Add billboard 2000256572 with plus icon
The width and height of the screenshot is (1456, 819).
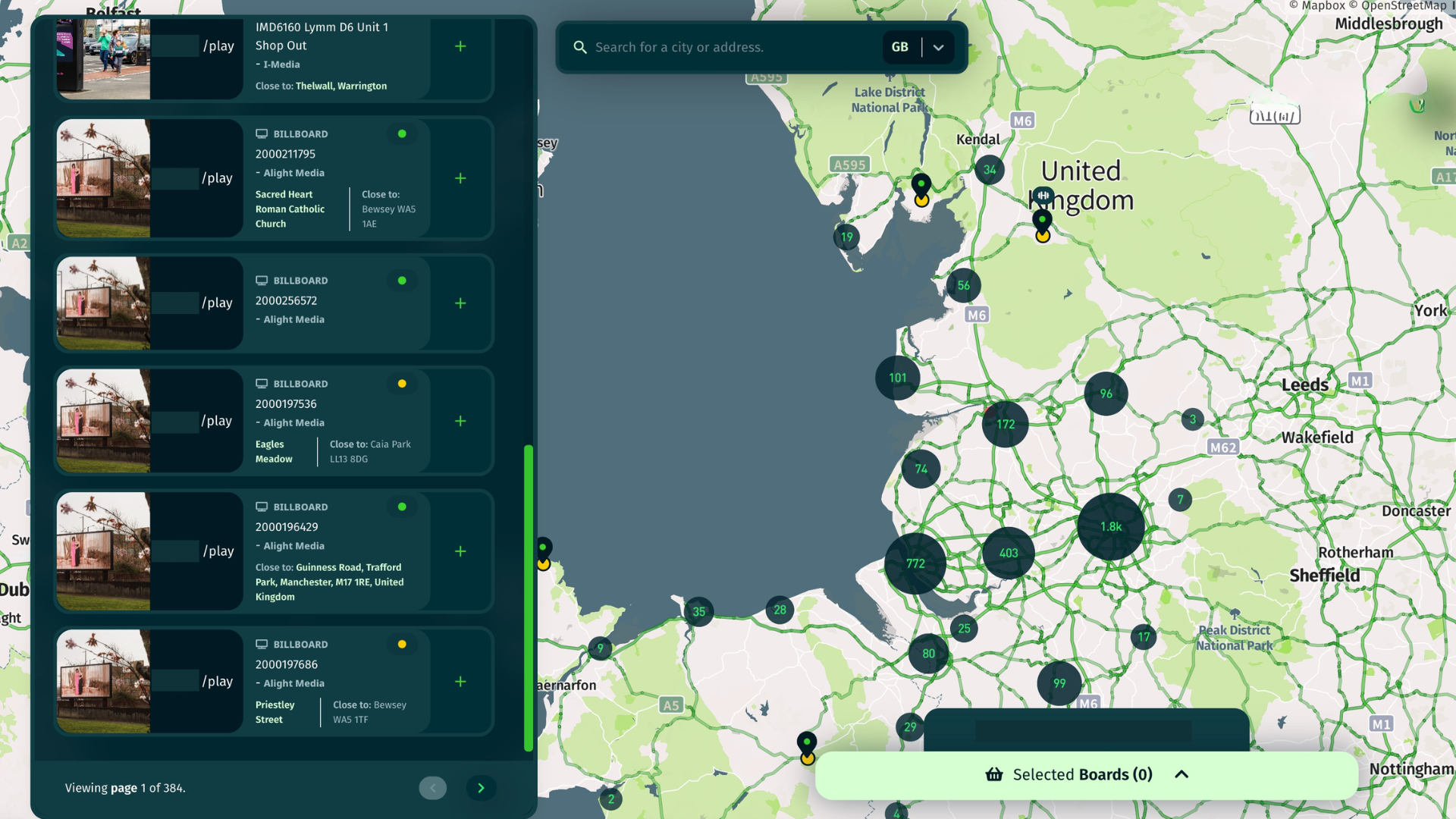coord(460,303)
